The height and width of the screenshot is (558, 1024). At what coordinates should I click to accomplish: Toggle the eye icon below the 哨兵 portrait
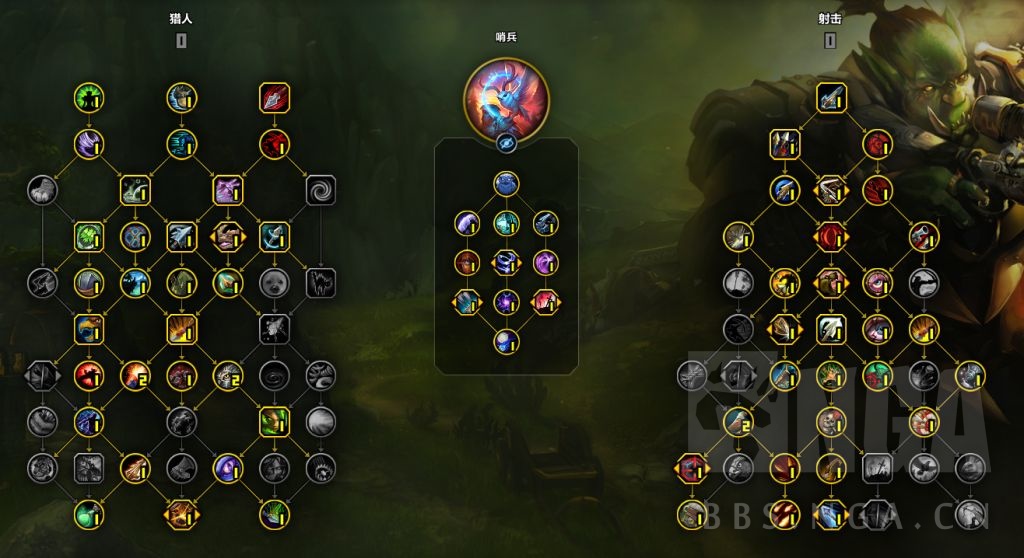pyautogui.click(x=506, y=143)
